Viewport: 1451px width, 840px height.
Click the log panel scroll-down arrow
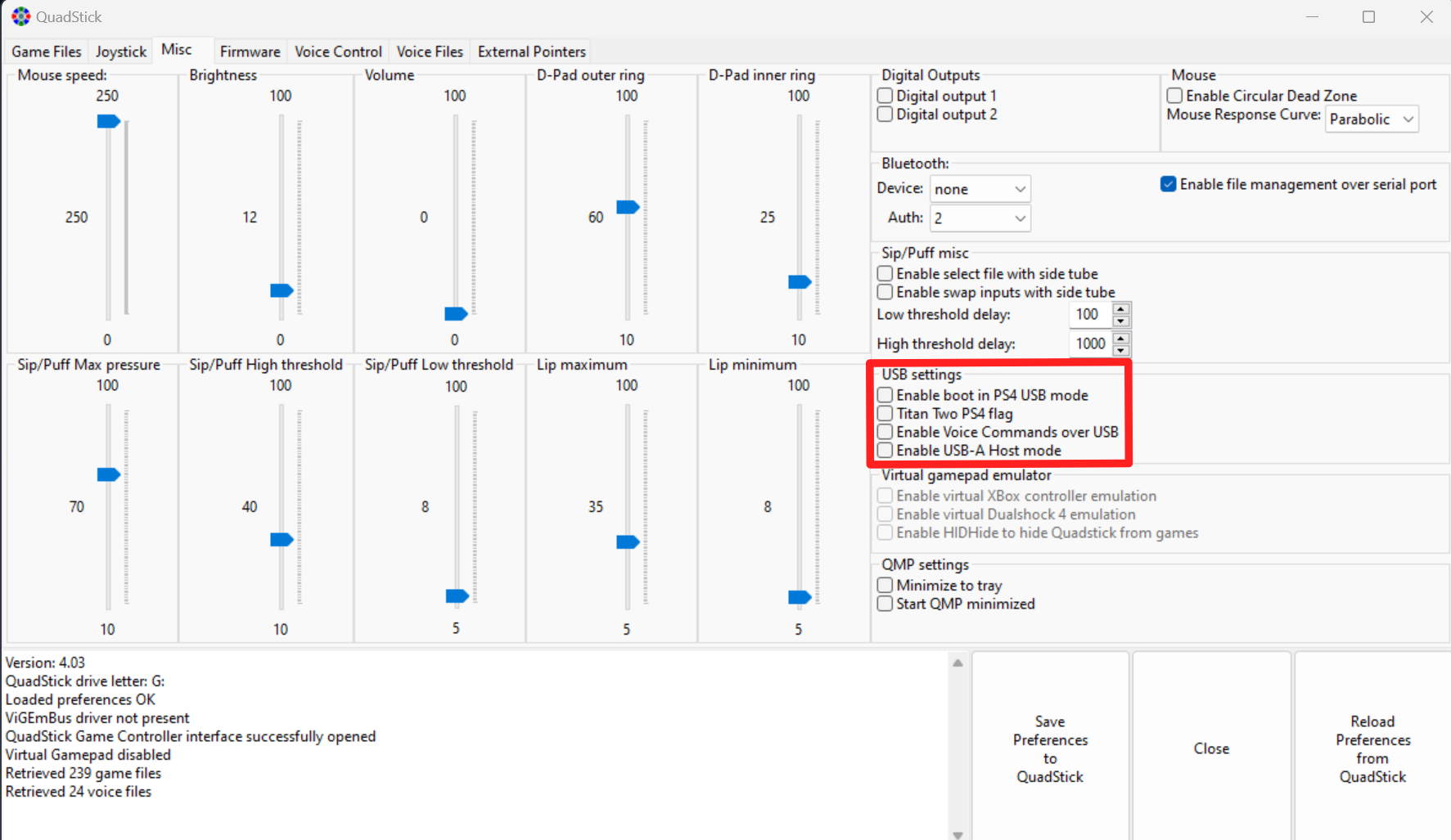[x=958, y=834]
